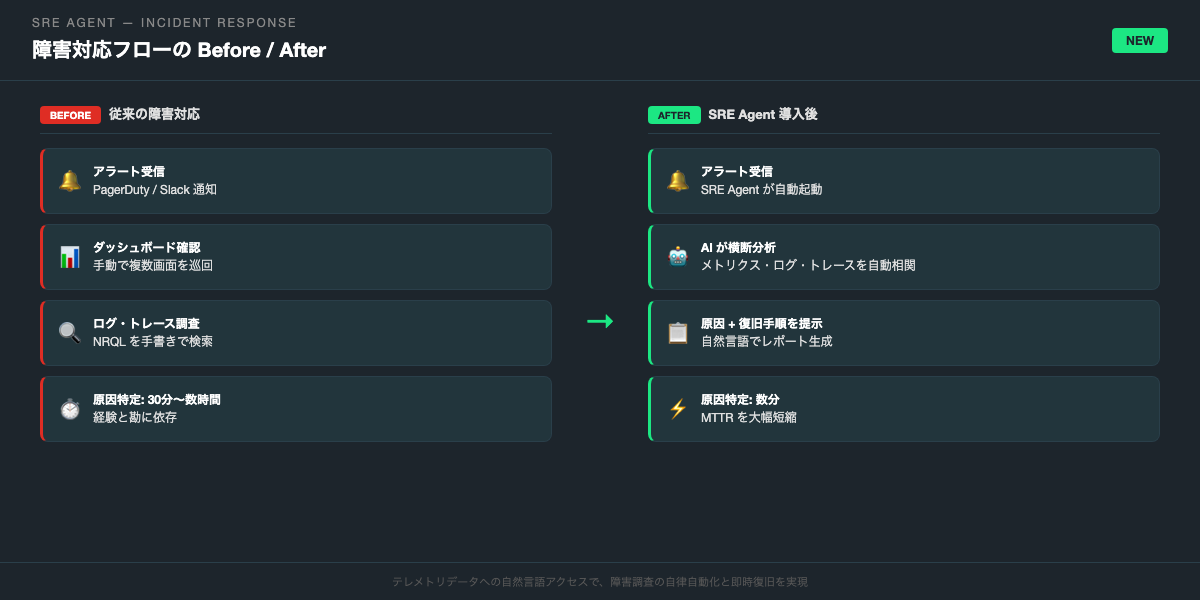Click the lightning bolt MTTR icon
Viewport: 1200px width, 600px height.
[x=678, y=409]
